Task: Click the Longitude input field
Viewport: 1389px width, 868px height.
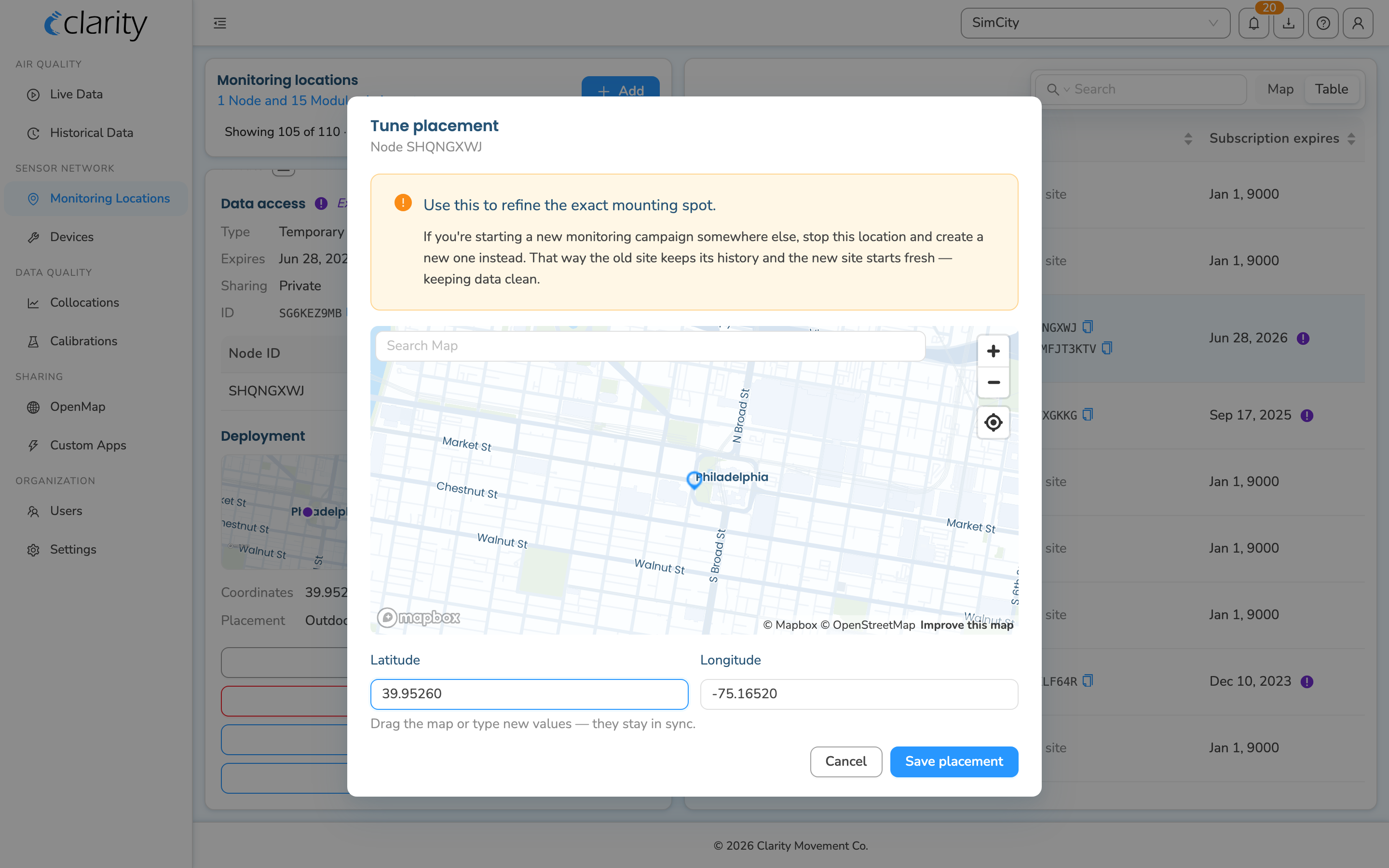Action: (x=858, y=694)
